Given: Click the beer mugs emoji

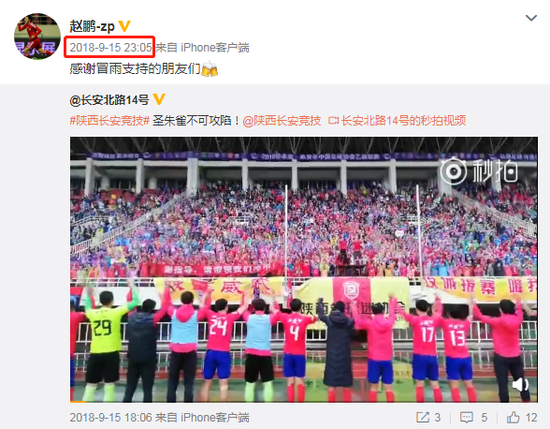Looking at the screenshot, I should [209, 69].
